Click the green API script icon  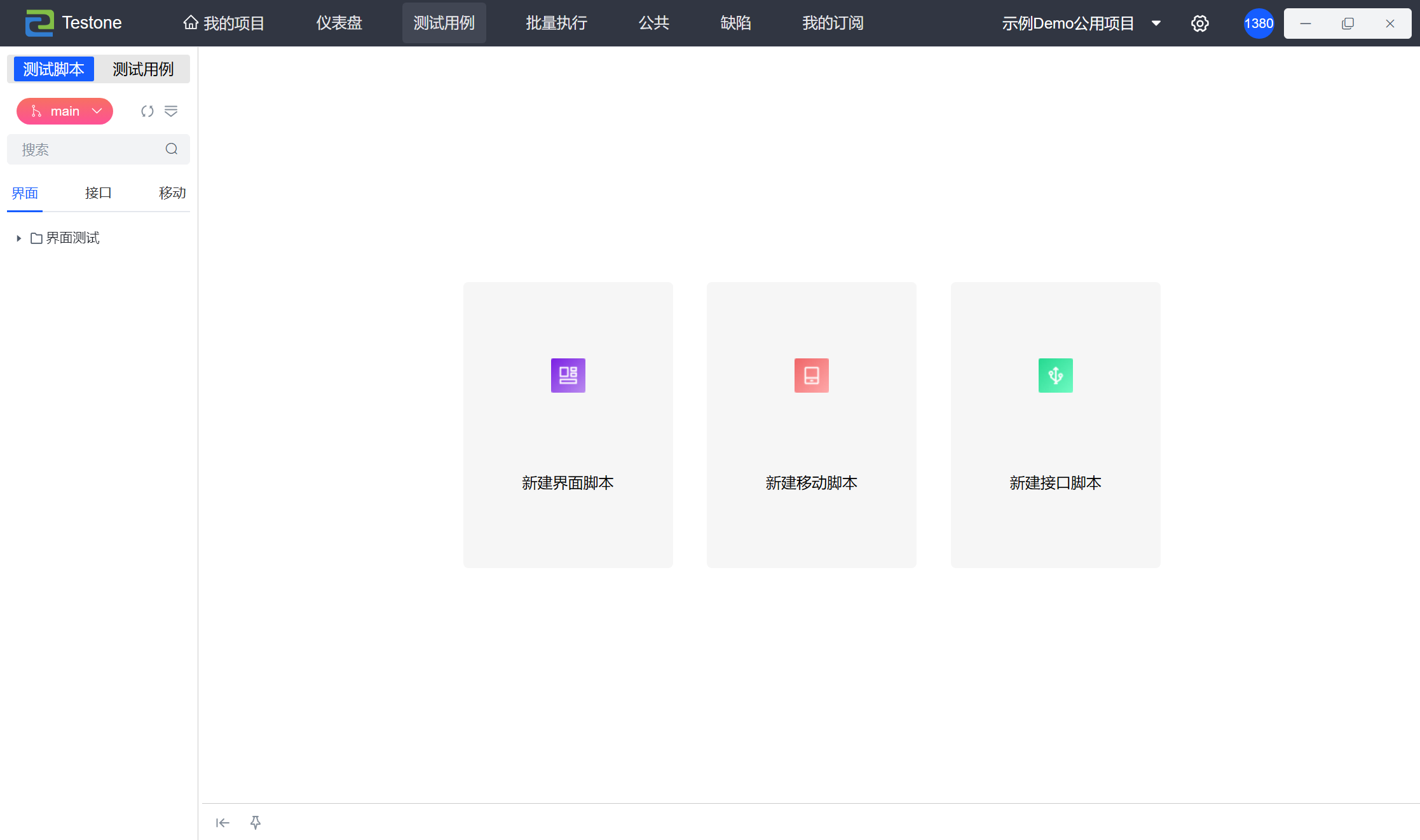1056,376
